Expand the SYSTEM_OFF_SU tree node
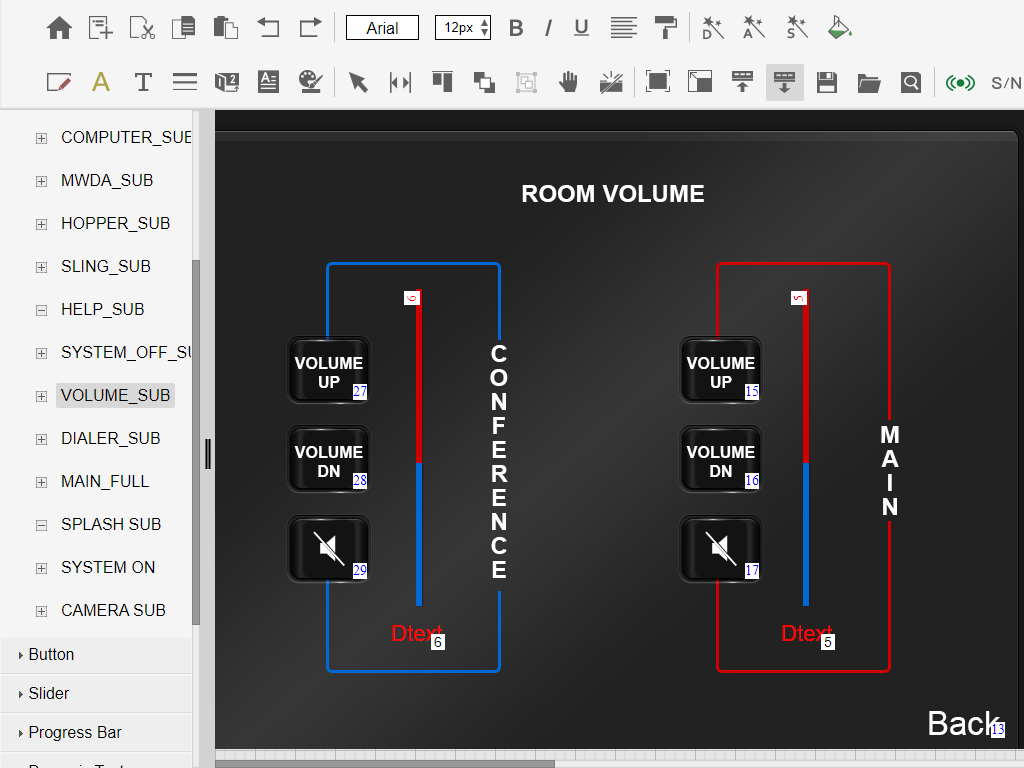Screen dimensions: 1024x768 [40, 352]
